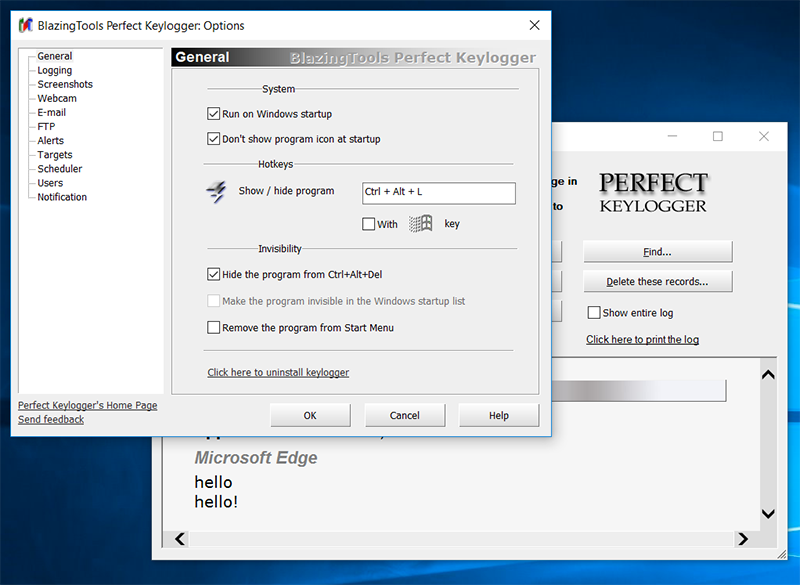Click the logged text "hello!"
Image resolution: width=800 pixels, height=585 pixels.
[x=216, y=502]
